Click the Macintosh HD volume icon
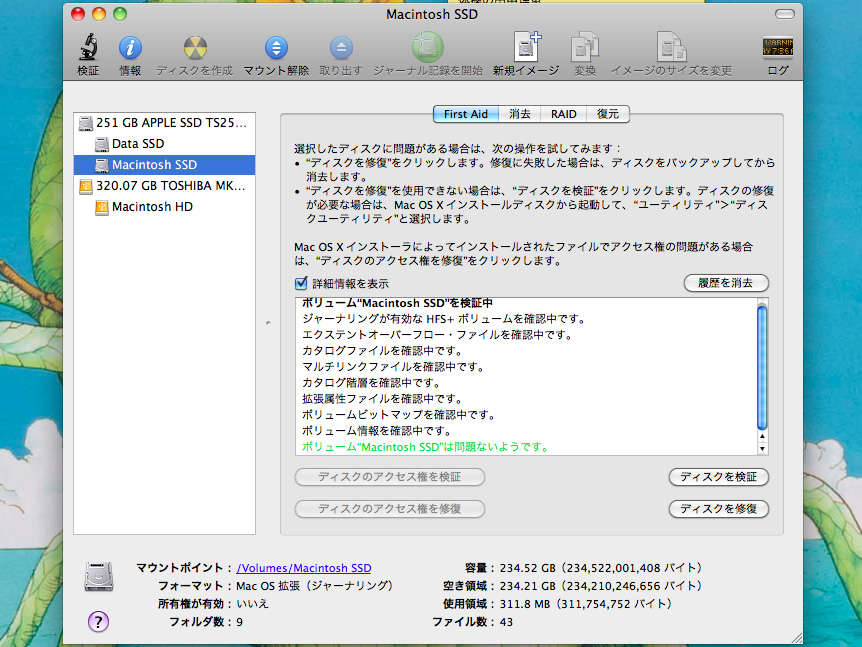The width and height of the screenshot is (862, 647). (102, 207)
